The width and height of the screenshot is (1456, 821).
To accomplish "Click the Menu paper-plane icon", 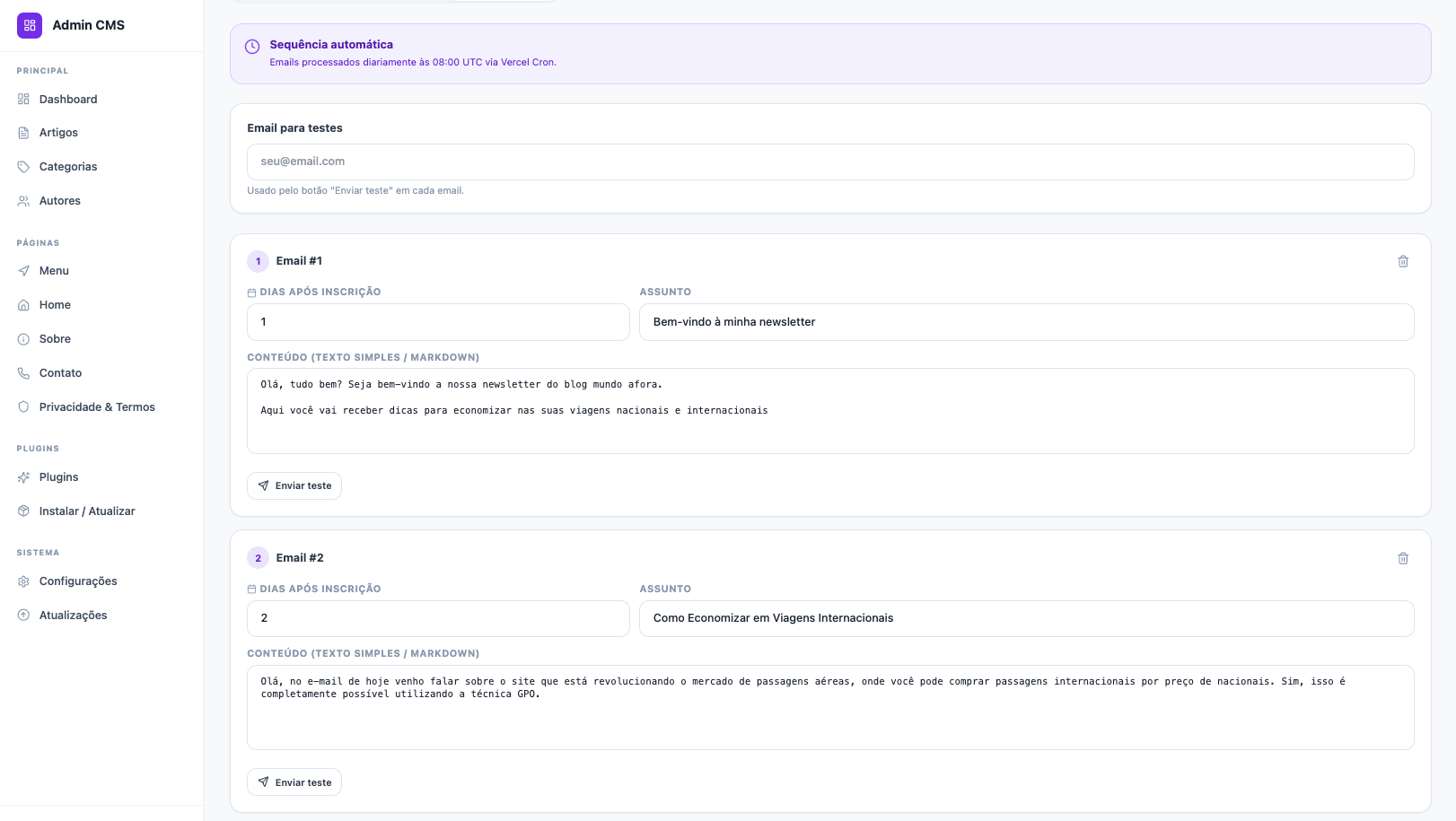I will pos(23,271).
